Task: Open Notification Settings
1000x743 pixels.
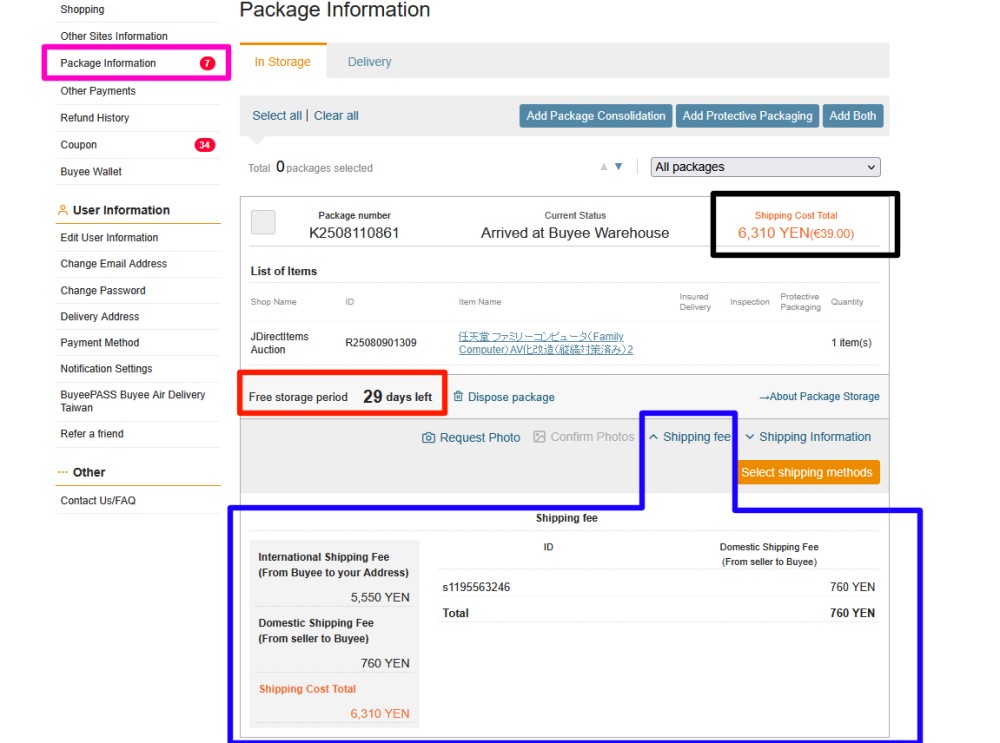Action: [x=106, y=369]
